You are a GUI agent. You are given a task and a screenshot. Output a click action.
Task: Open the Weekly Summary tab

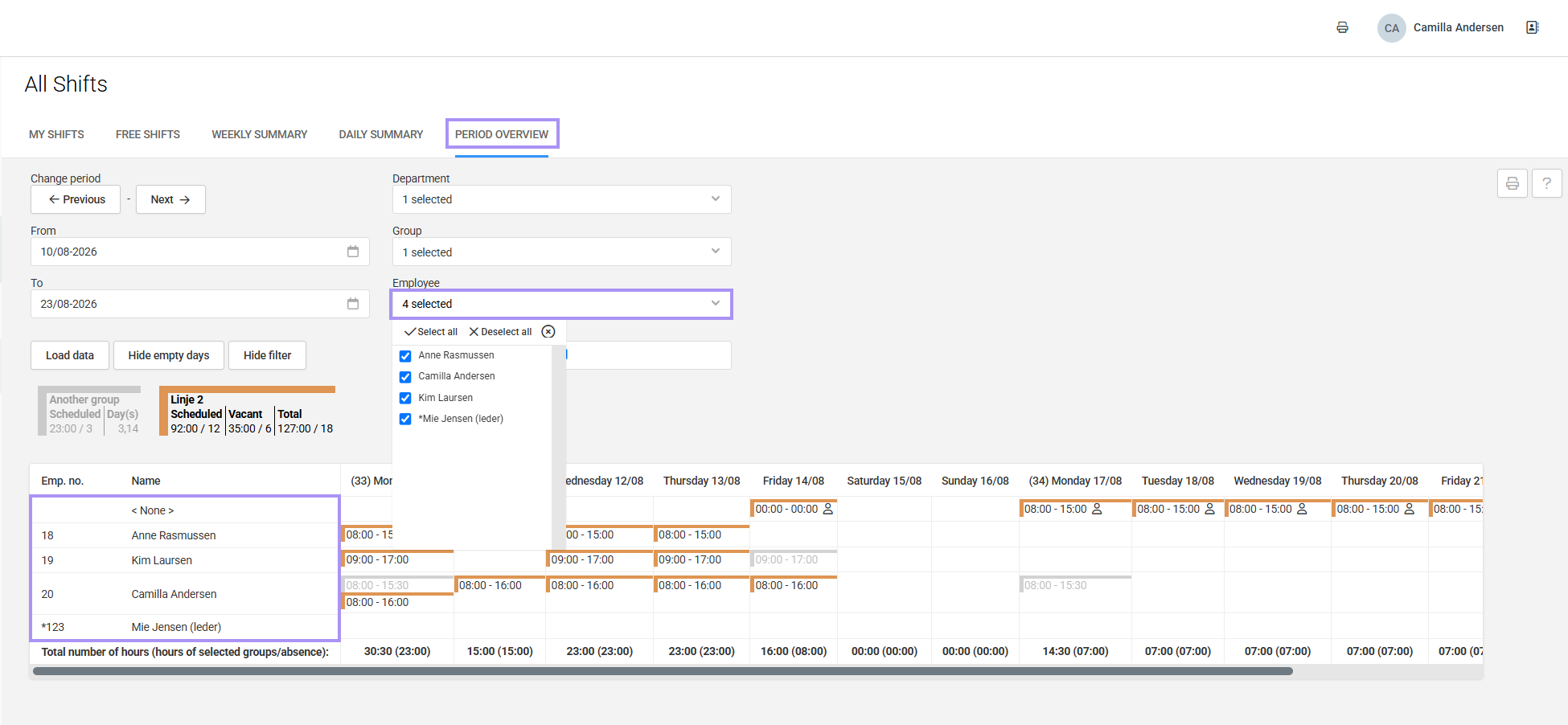[x=260, y=134]
